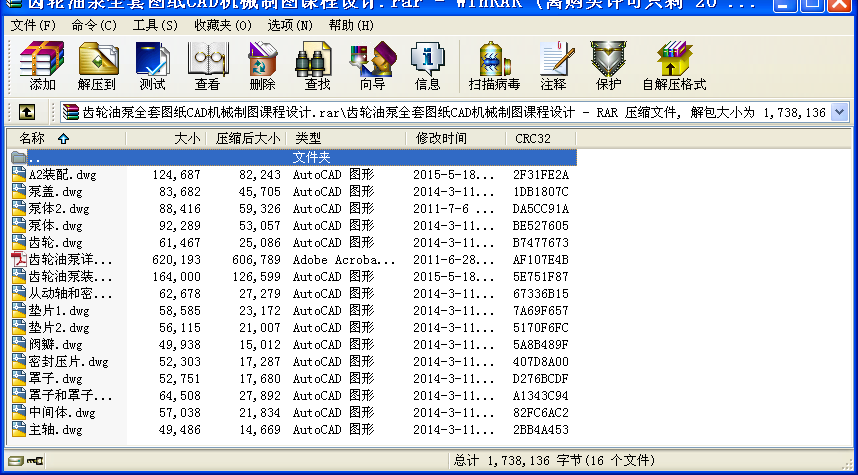Open the 查找 (Find) binoculars tool
The height and width of the screenshot is (475, 858).
pyautogui.click(x=318, y=66)
